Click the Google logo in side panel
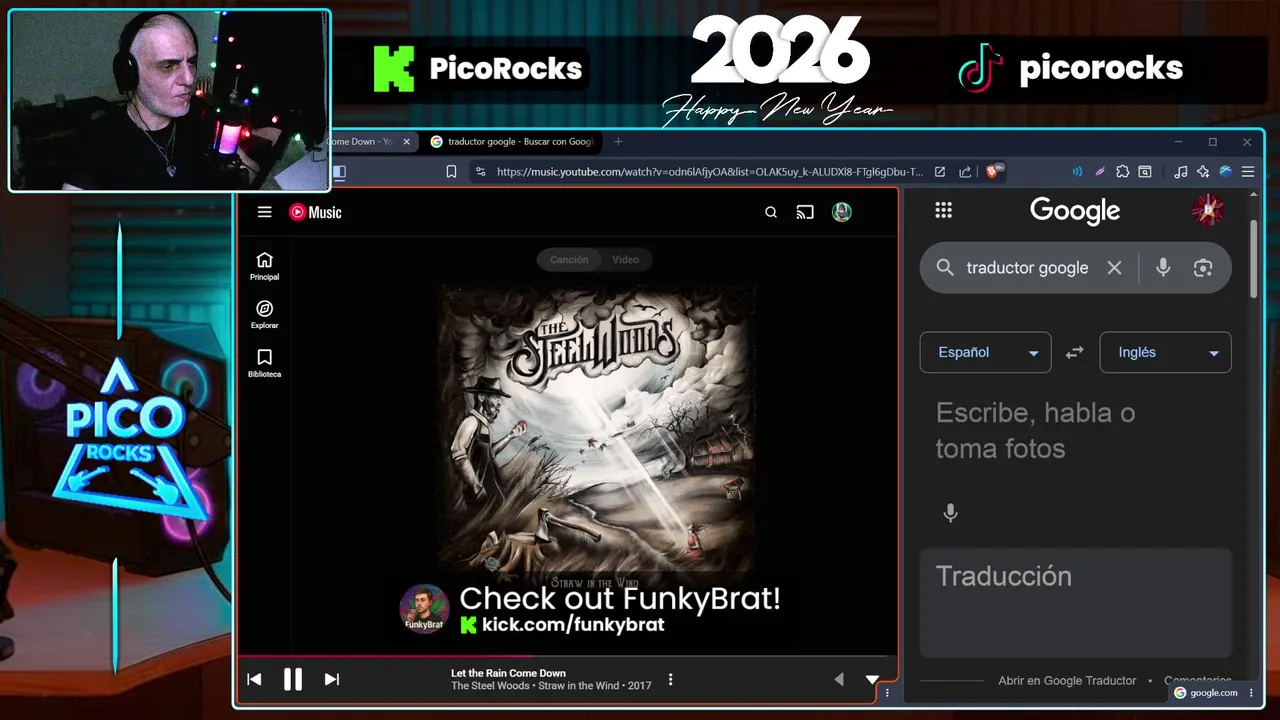1280x720 pixels. (1075, 211)
